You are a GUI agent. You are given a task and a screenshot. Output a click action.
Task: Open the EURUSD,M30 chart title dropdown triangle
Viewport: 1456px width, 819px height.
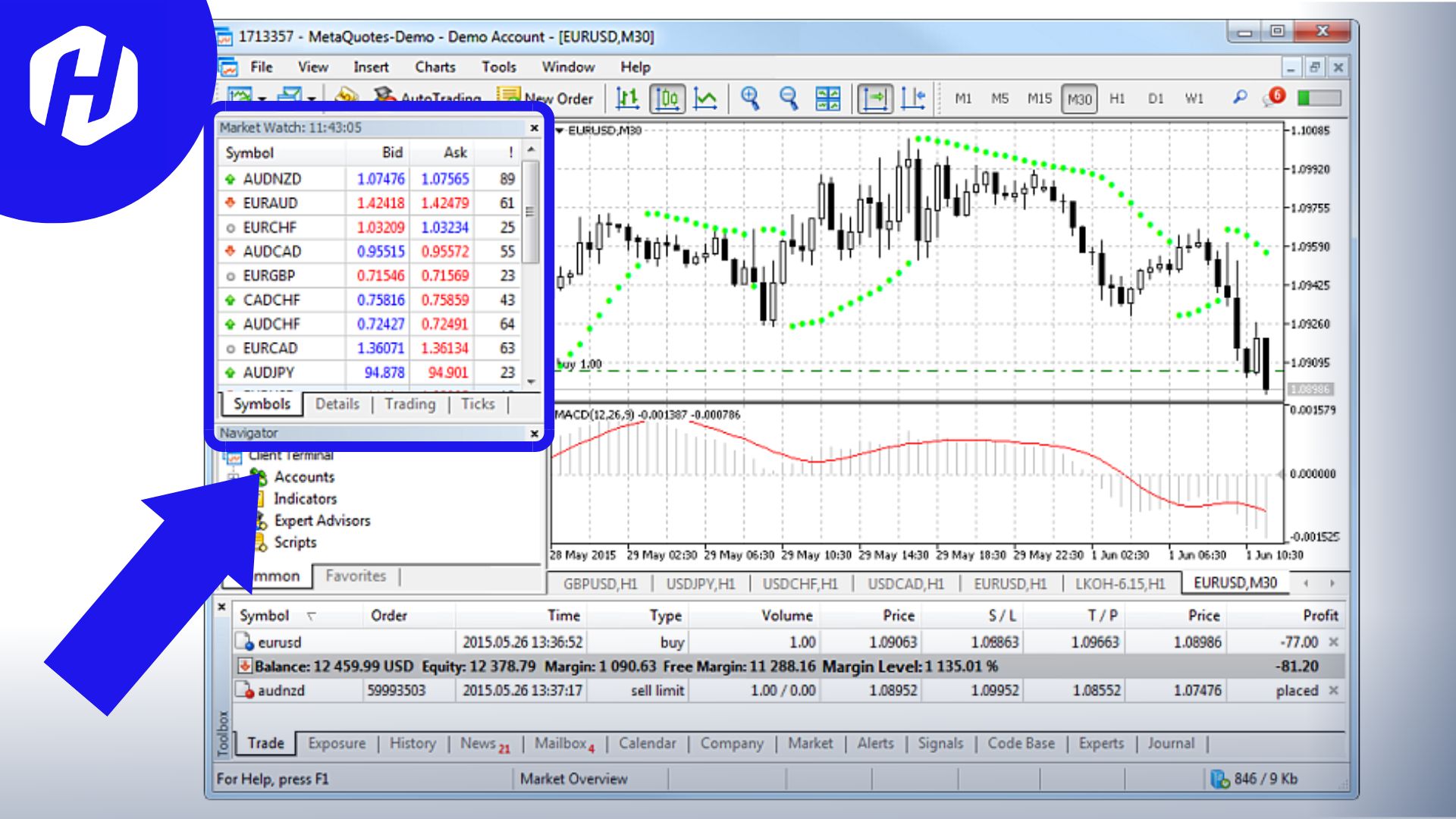560,130
